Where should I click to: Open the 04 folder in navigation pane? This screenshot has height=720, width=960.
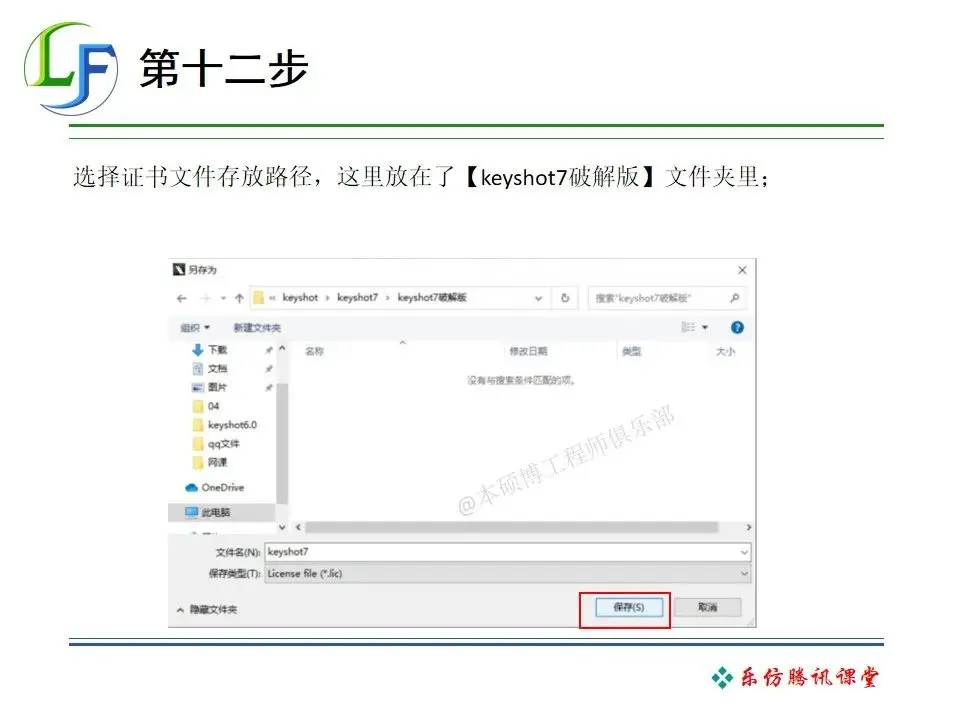click(206, 406)
